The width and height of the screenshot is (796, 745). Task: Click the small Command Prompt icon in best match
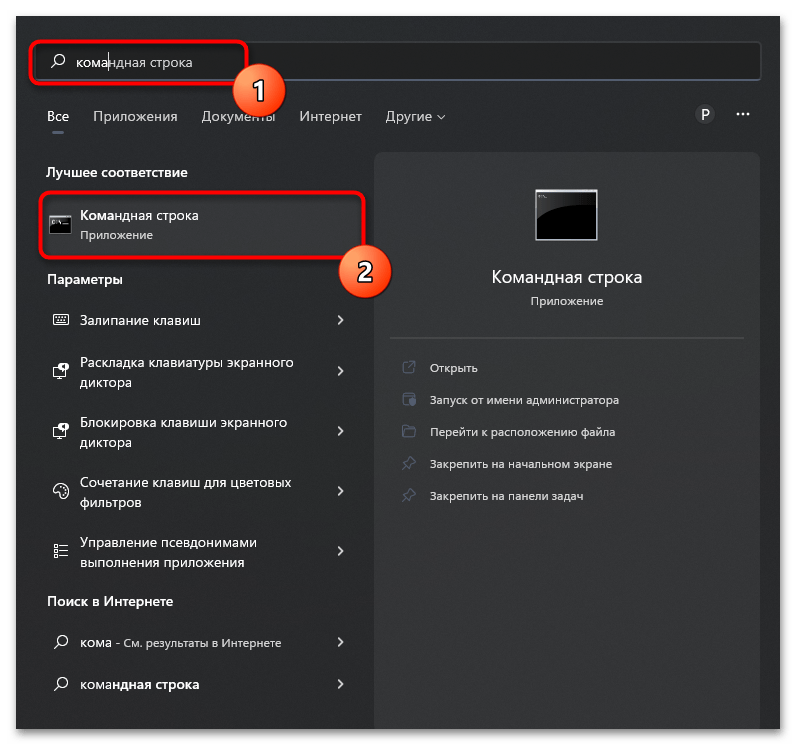click(x=60, y=225)
